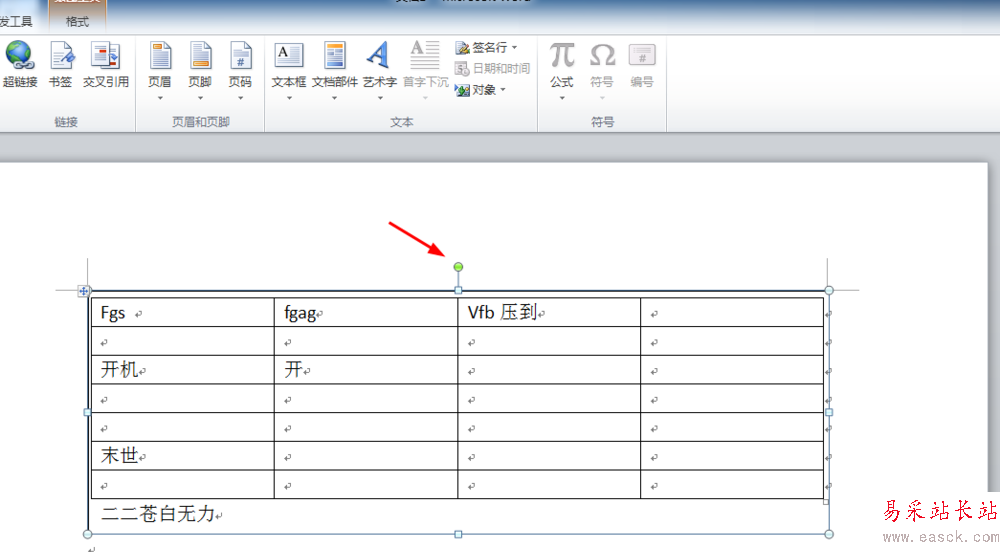The image size is (1000, 552).
Task: Expand the 文本框 dropdown arrow
Action: click(289, 98)
